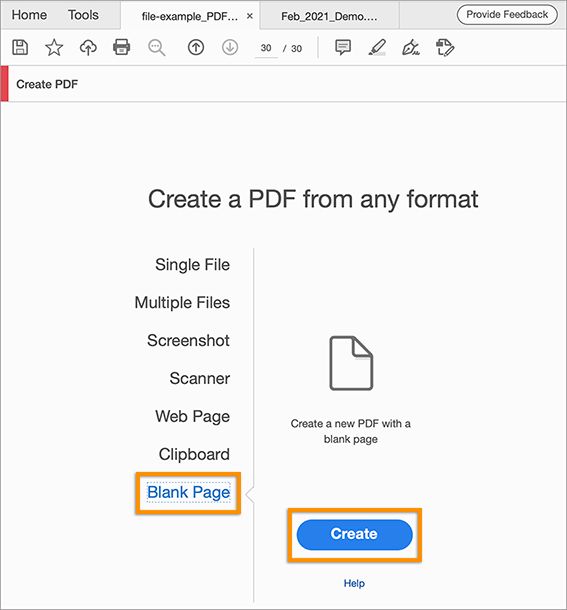Select Multiple Files option
The width and height of the screenshot is (567, 610).
[182, 302]
